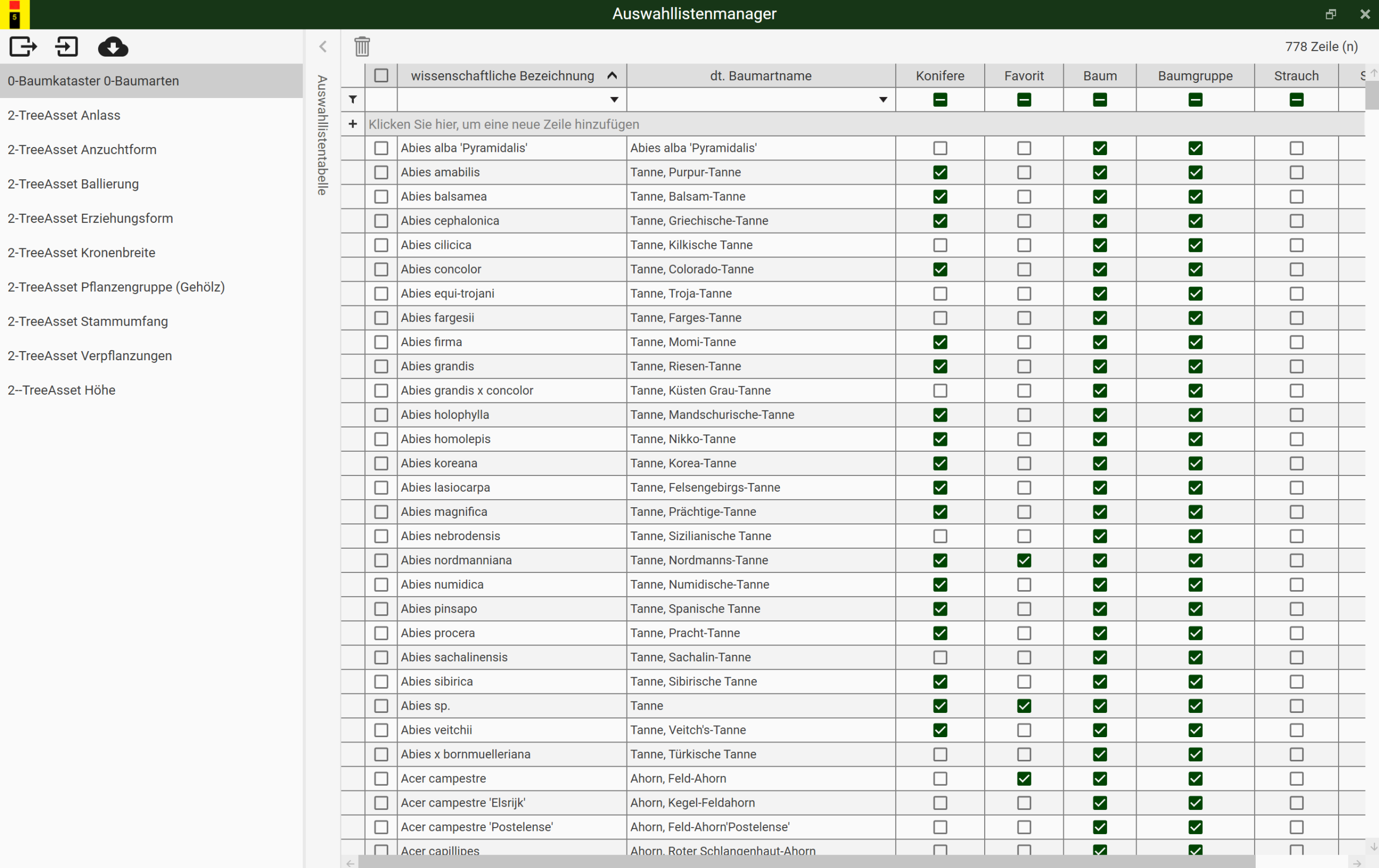
Task: Sort by dt. Baumartname column header
Action: pos(761,75)
